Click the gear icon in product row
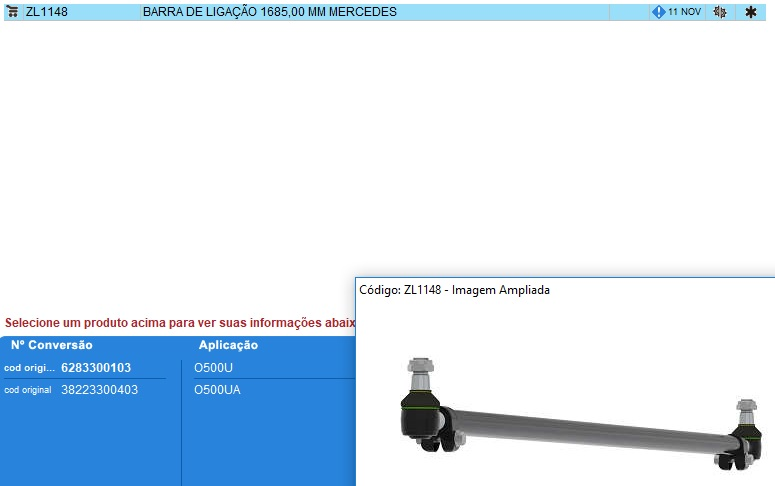This screenshot has height=486, width=775. 720,12
